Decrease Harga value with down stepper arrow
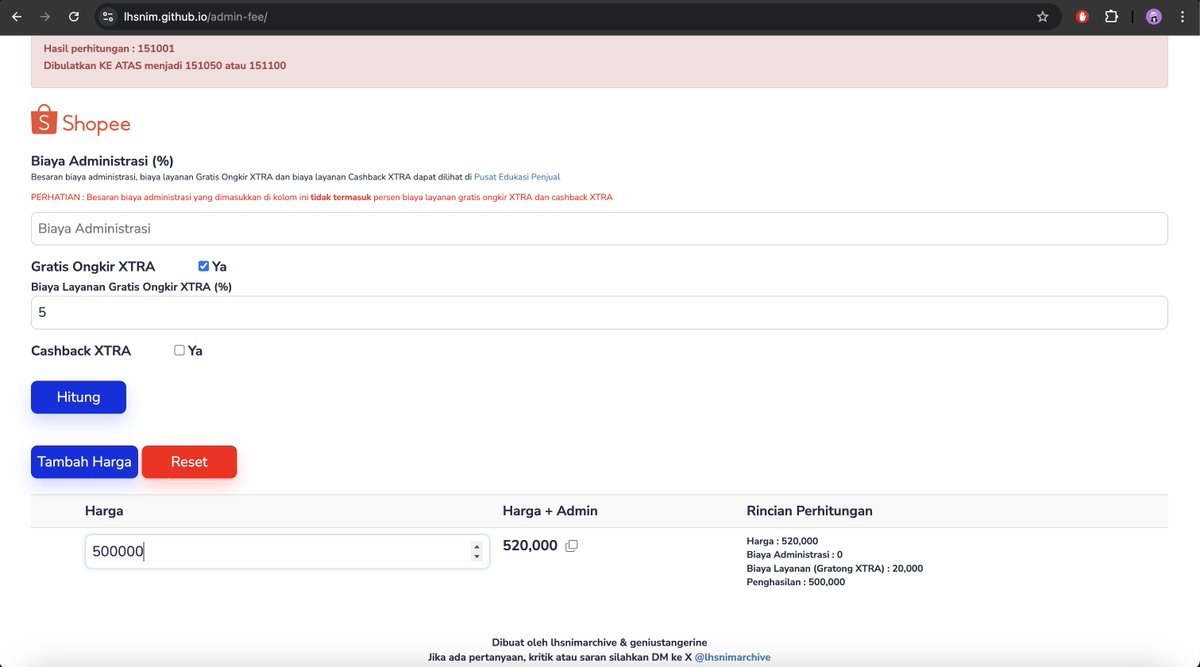 [477, 556]
